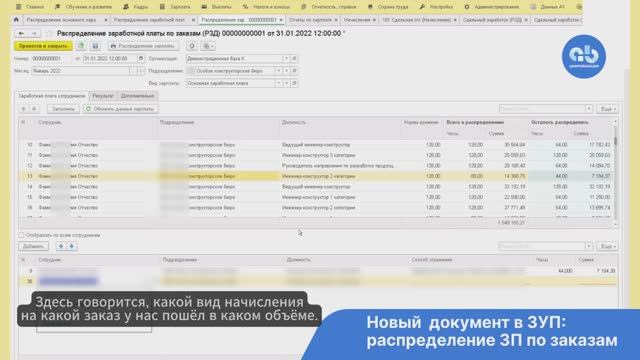
Task: Open the Обучение и развитие section
Action: pos(84,7)
